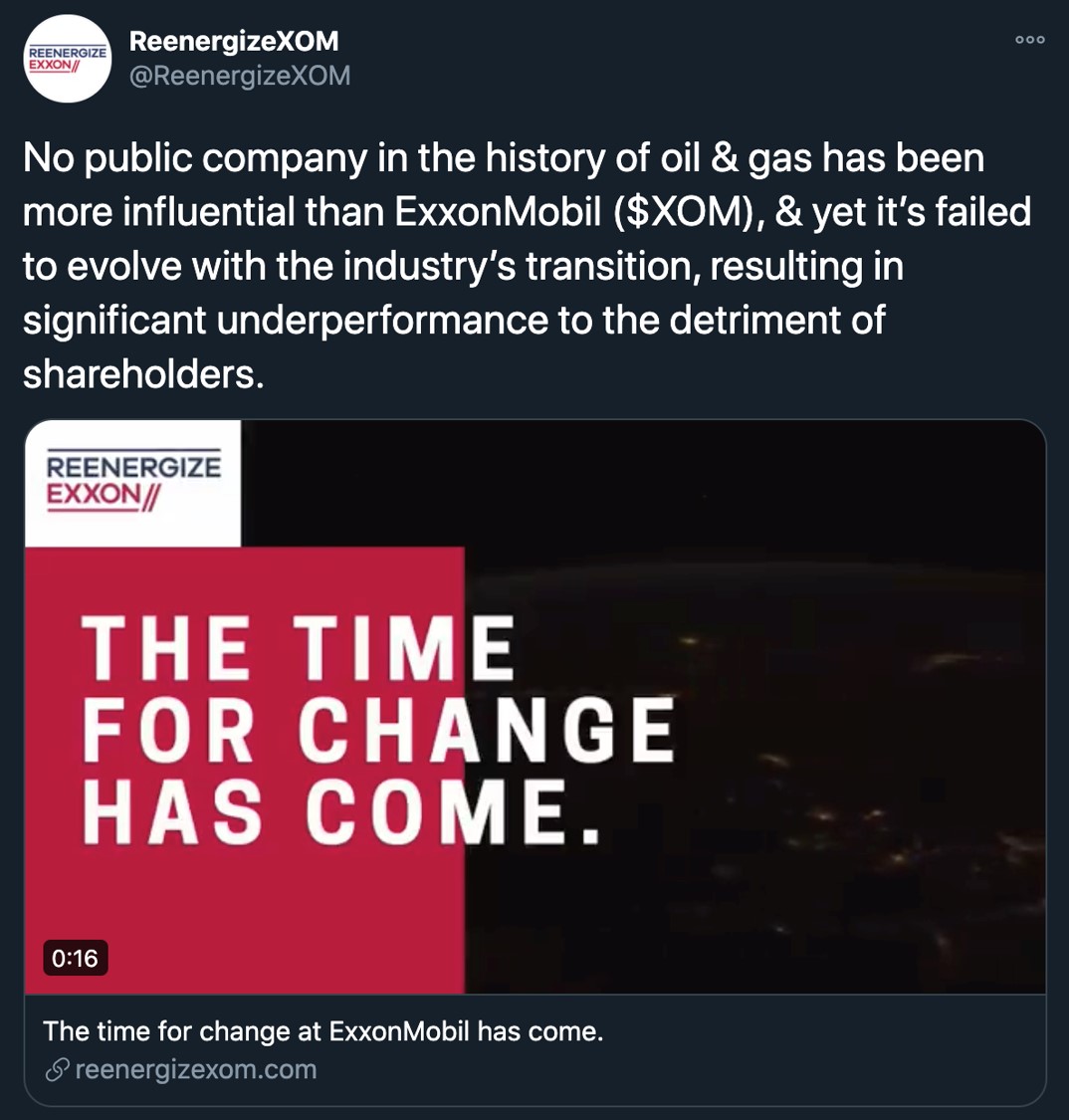
Task: Click the "FOR CHANGE" headline line in video
Action: coord(378,732)
